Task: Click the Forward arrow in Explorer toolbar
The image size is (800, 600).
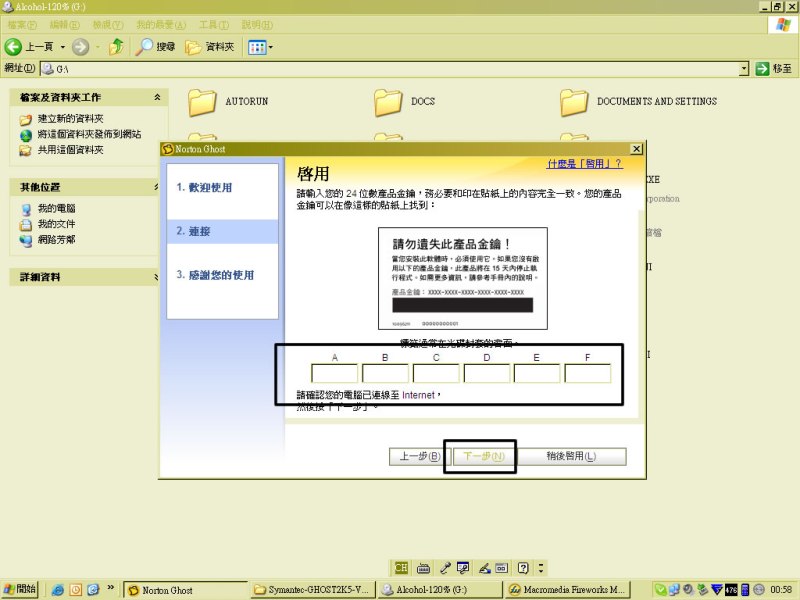Action: click(80, 47)
